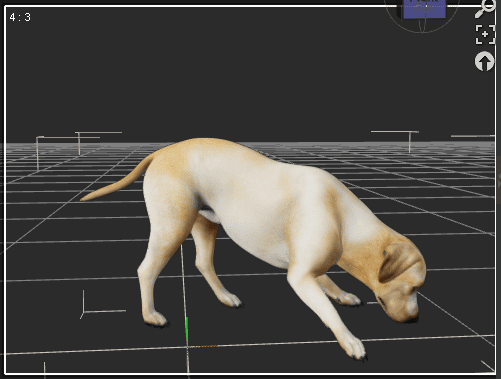Click the frame selection icon with plus
Viewport: 501px width, 379px height.
485,34
